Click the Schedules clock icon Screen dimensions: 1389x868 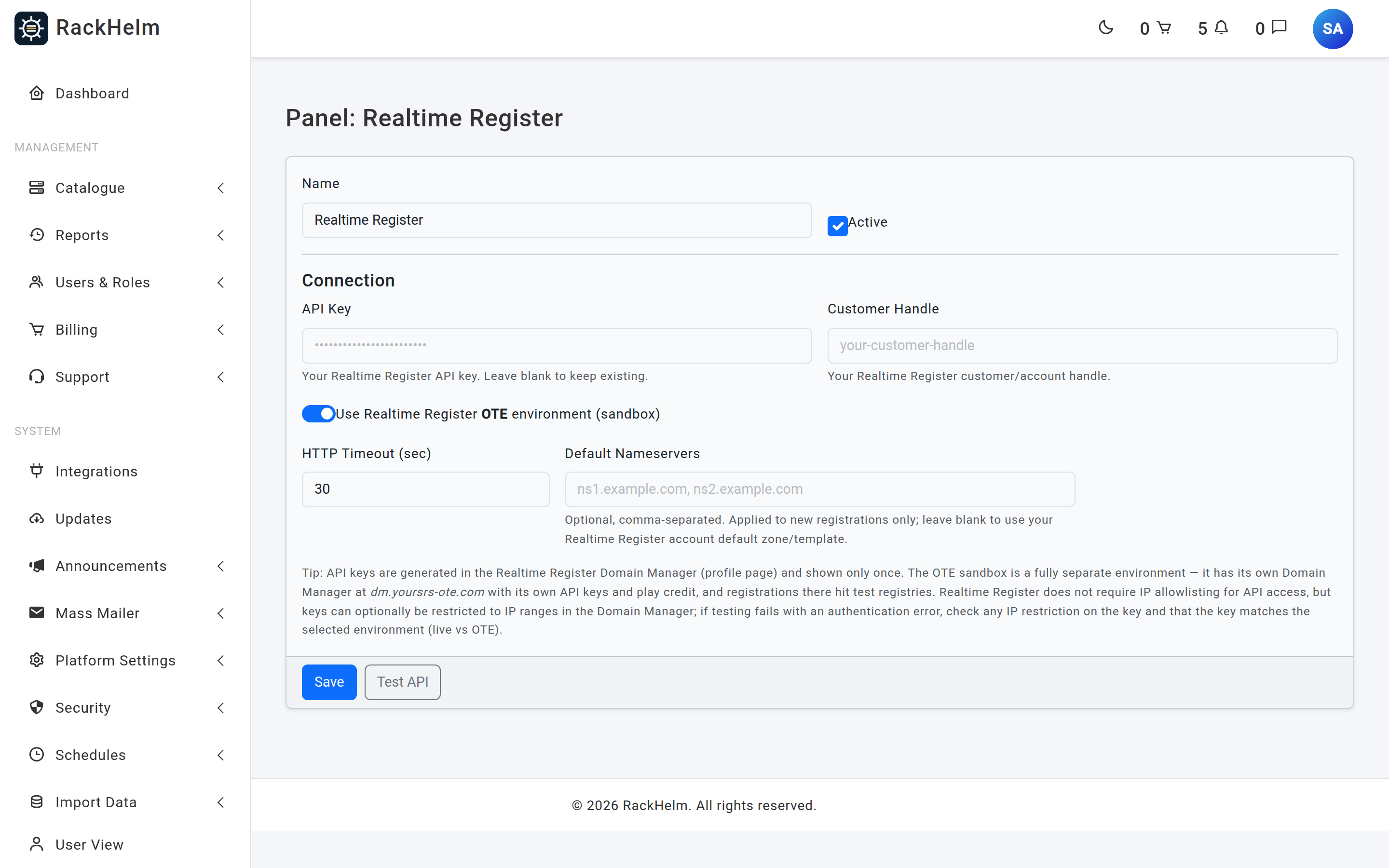pyautogui.click(x=37, y=754)
